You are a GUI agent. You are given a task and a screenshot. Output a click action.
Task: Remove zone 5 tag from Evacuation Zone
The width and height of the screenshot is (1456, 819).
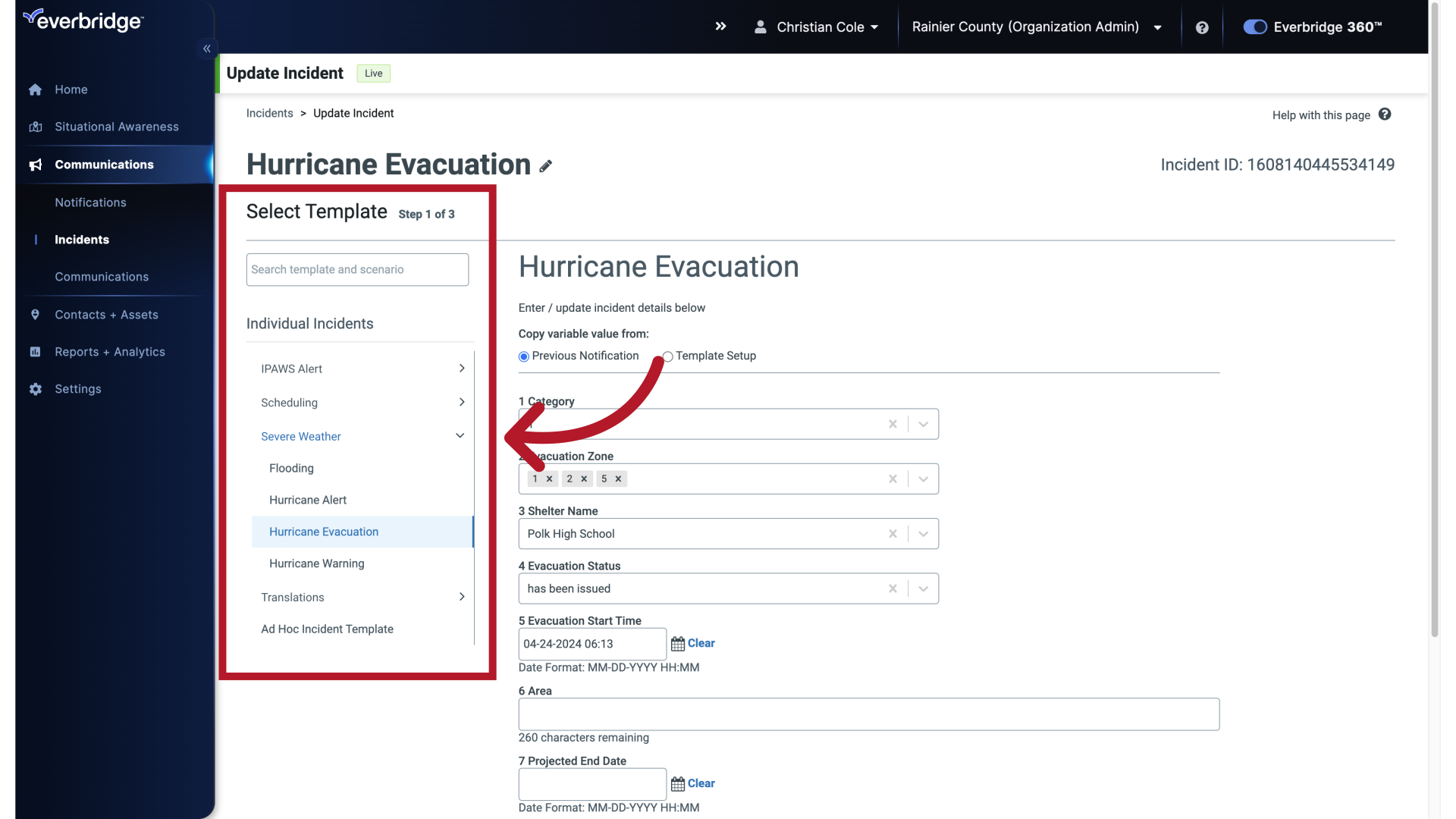tap(620, 479)
